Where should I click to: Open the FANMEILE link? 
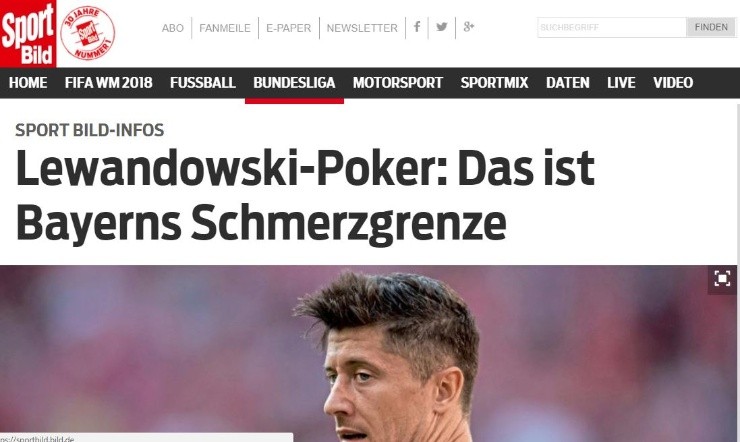(225, 28)
